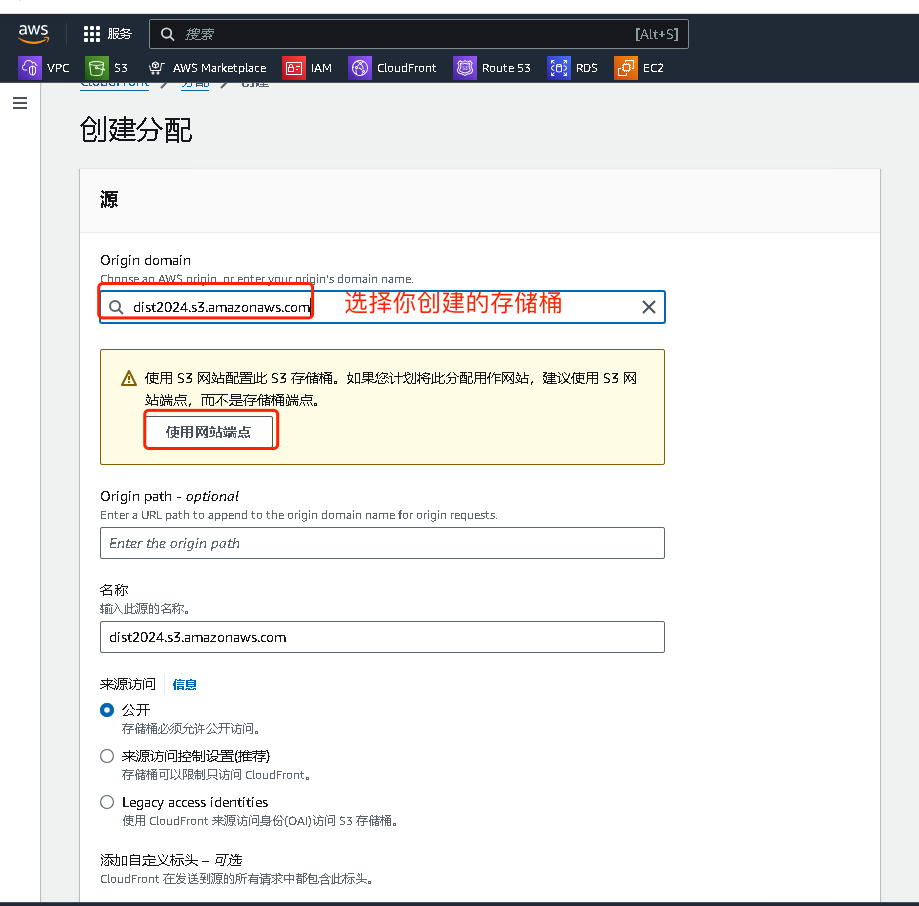Click the Origin domain input field

(382, 307)
